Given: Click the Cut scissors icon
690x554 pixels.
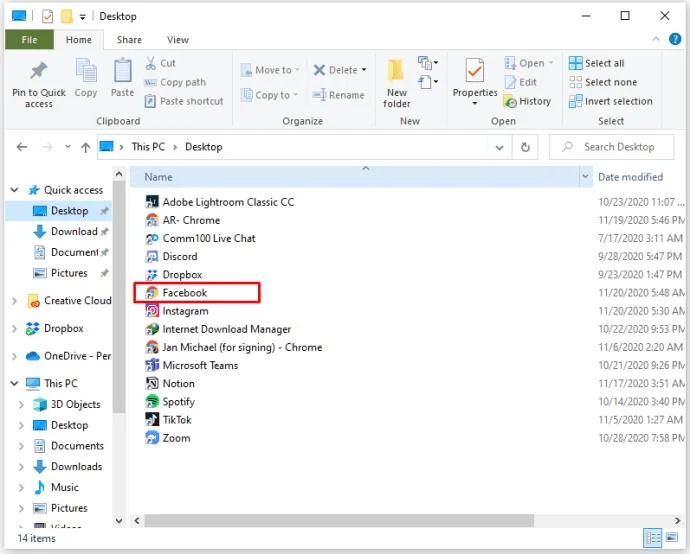Looking at the screenshot, I should pyautogui.click(x=150, y=63).
